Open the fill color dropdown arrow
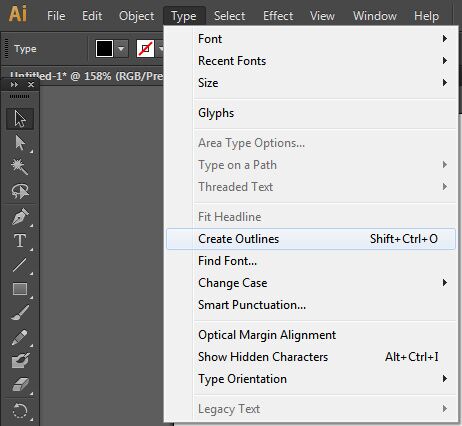The height and width of the screenshot is (426, 462). click(x=121, y=49)
